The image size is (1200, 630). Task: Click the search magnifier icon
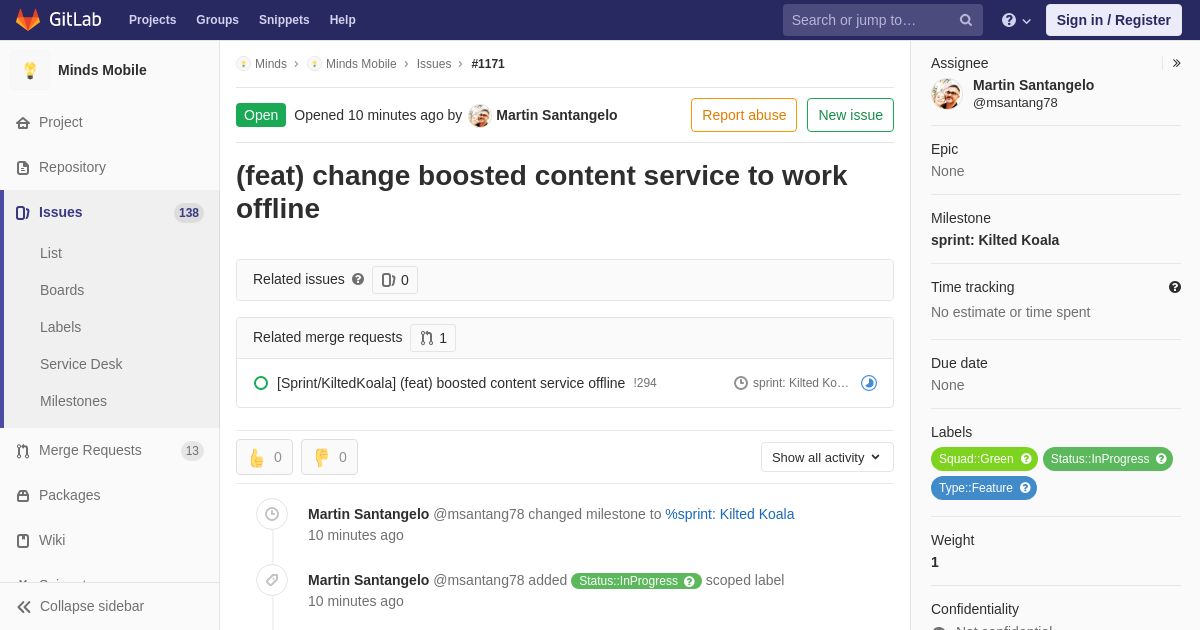click(x=966, y=20)
